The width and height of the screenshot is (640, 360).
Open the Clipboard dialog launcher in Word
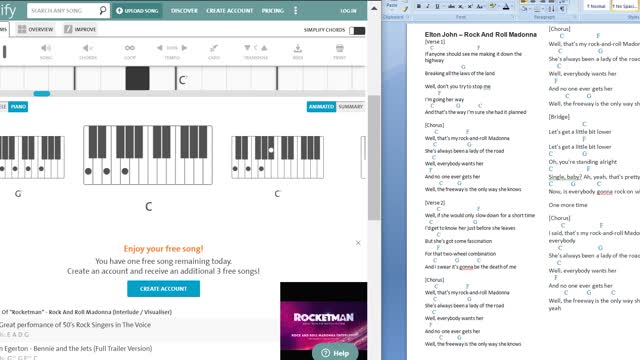coord(408,17)
